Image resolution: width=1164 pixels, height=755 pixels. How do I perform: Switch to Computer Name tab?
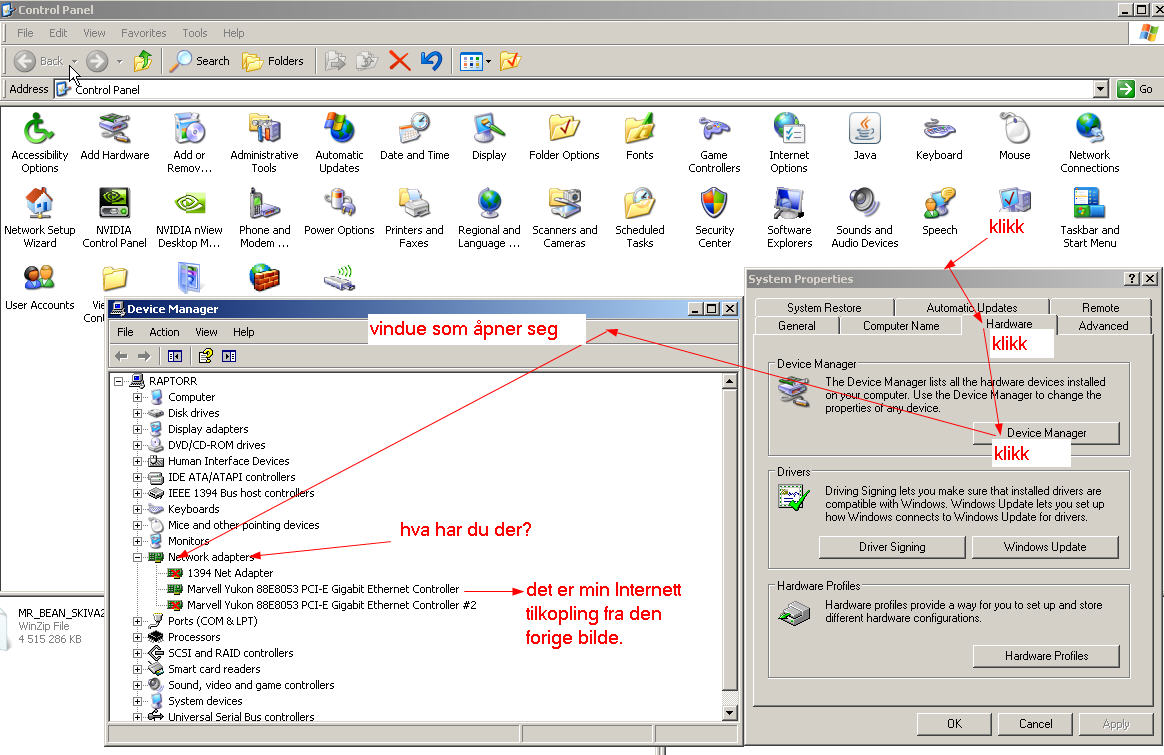click(x=900, y=325)
